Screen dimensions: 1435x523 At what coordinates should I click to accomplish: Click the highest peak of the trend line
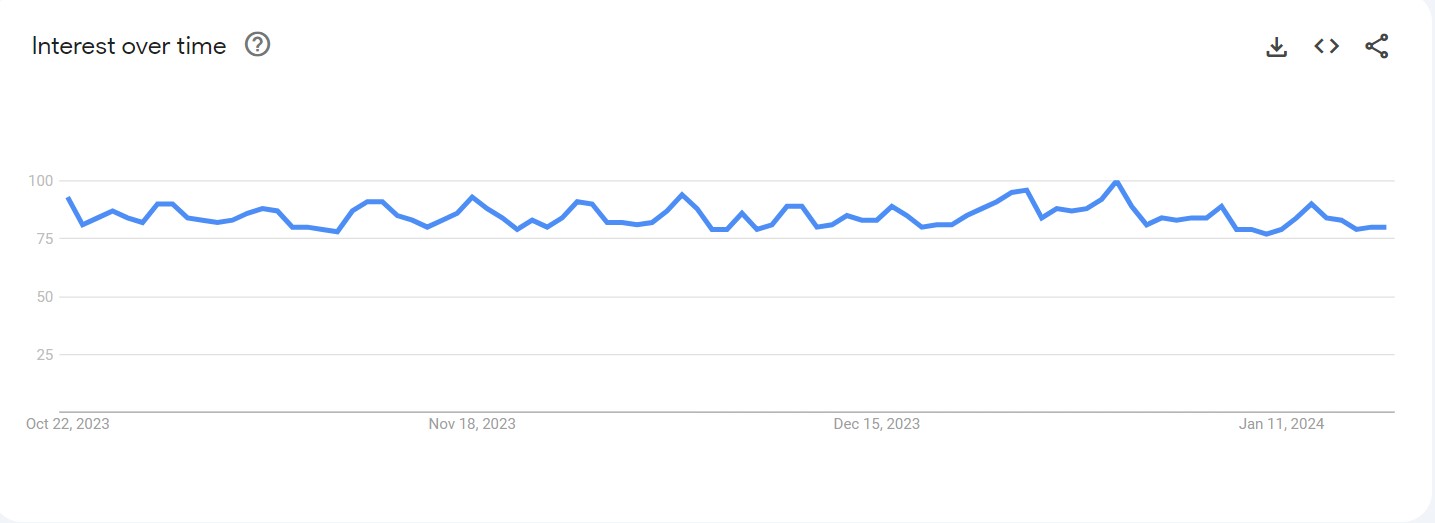tap(1116, 182)
